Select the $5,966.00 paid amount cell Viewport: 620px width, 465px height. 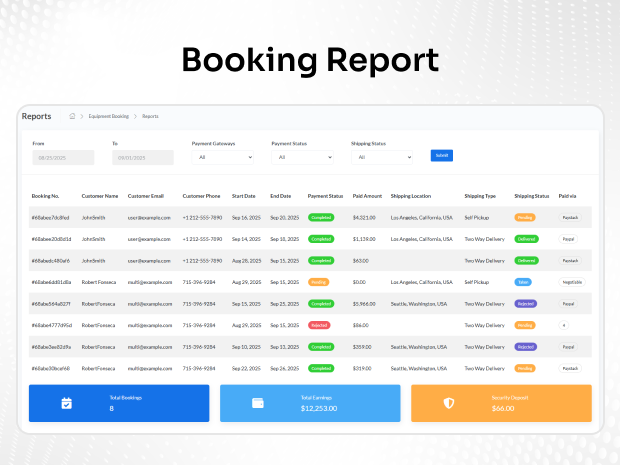364,304
